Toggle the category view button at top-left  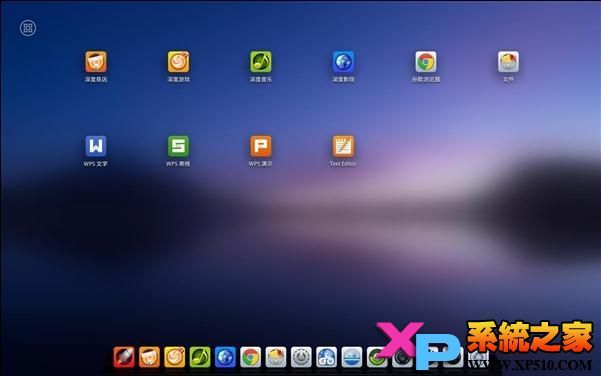click(x=28, y=28)
